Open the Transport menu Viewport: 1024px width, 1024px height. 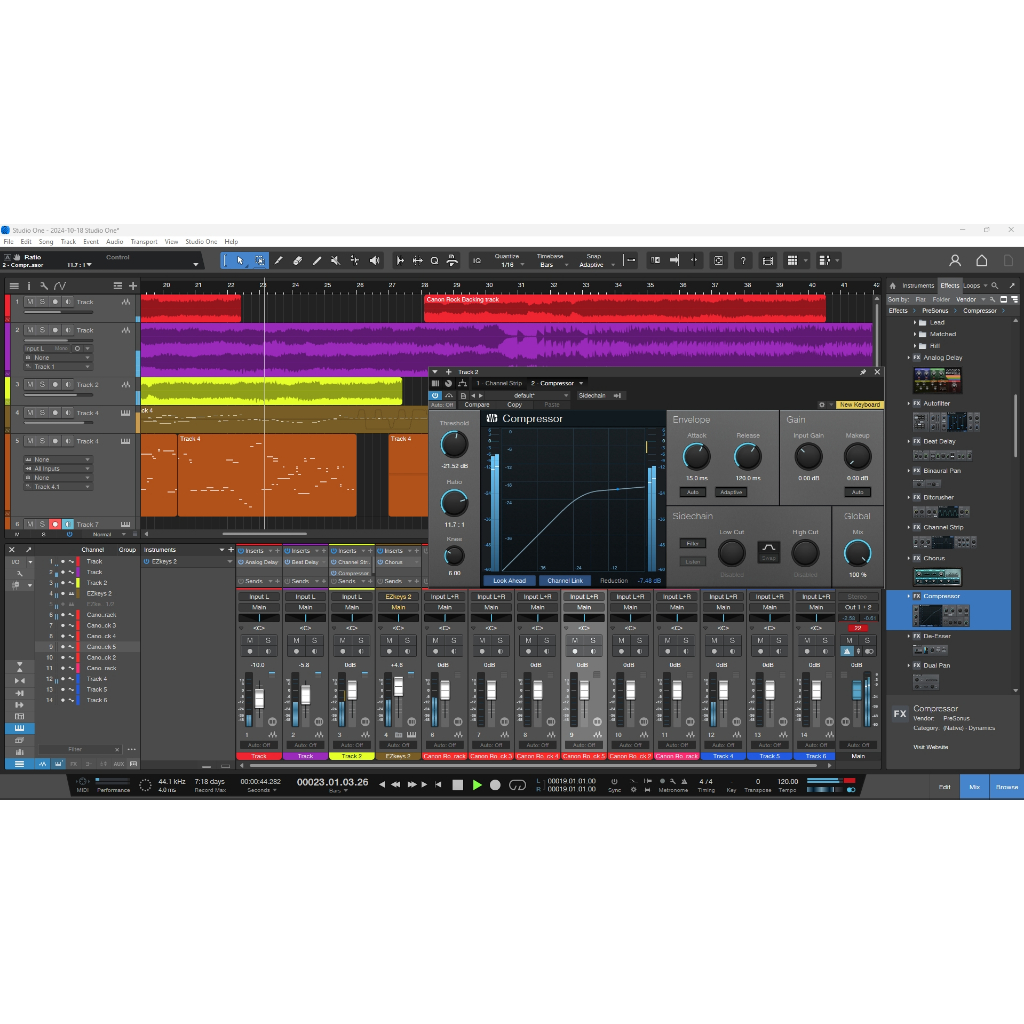(x=143, y=241)
